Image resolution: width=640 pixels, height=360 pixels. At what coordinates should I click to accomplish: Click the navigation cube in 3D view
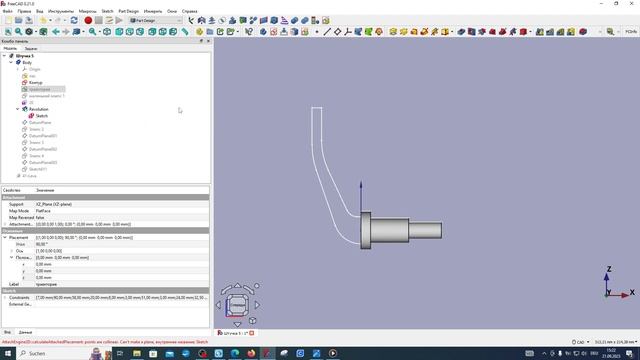237,304
